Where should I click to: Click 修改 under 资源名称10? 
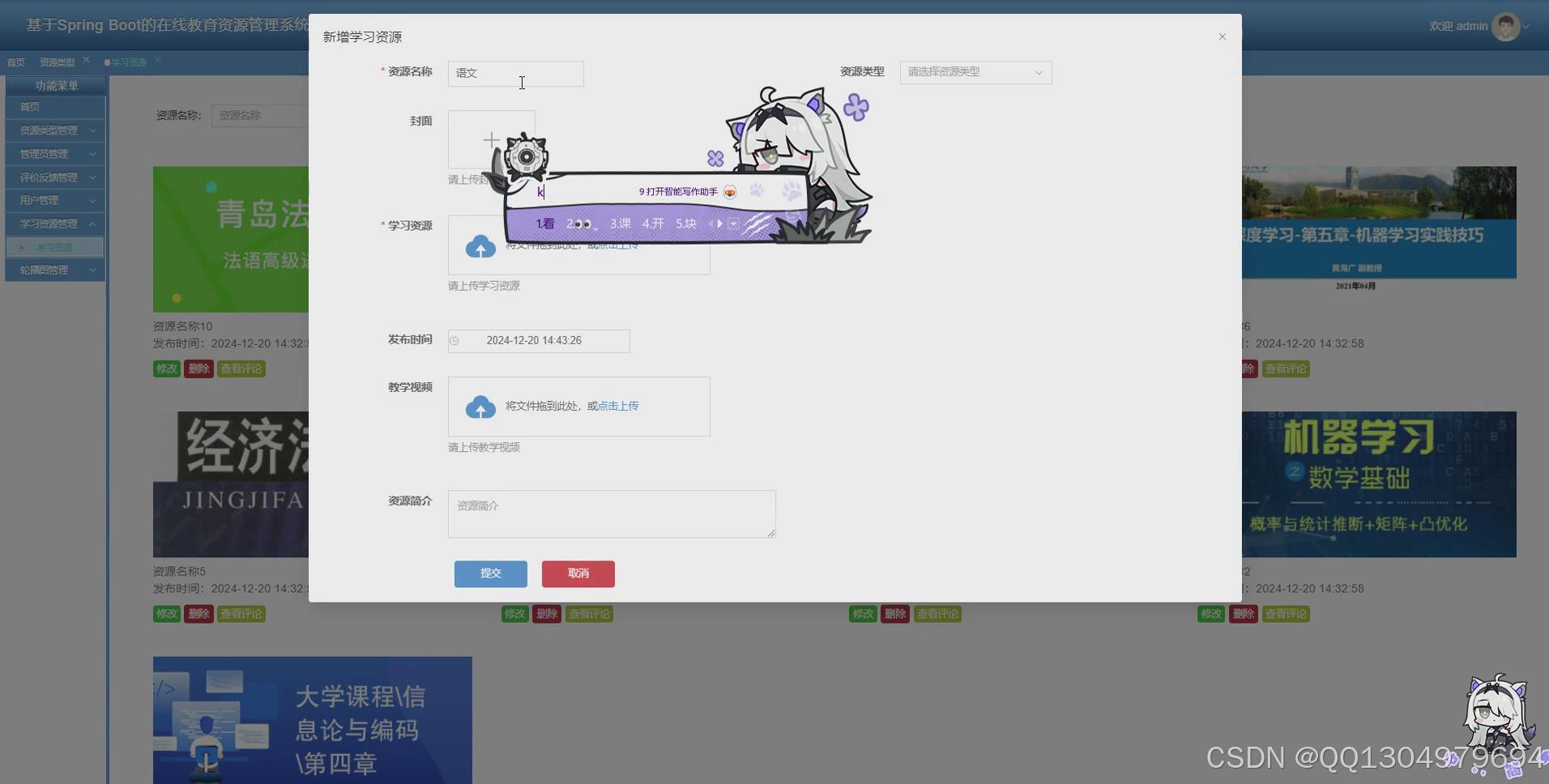tap(167, 369)
